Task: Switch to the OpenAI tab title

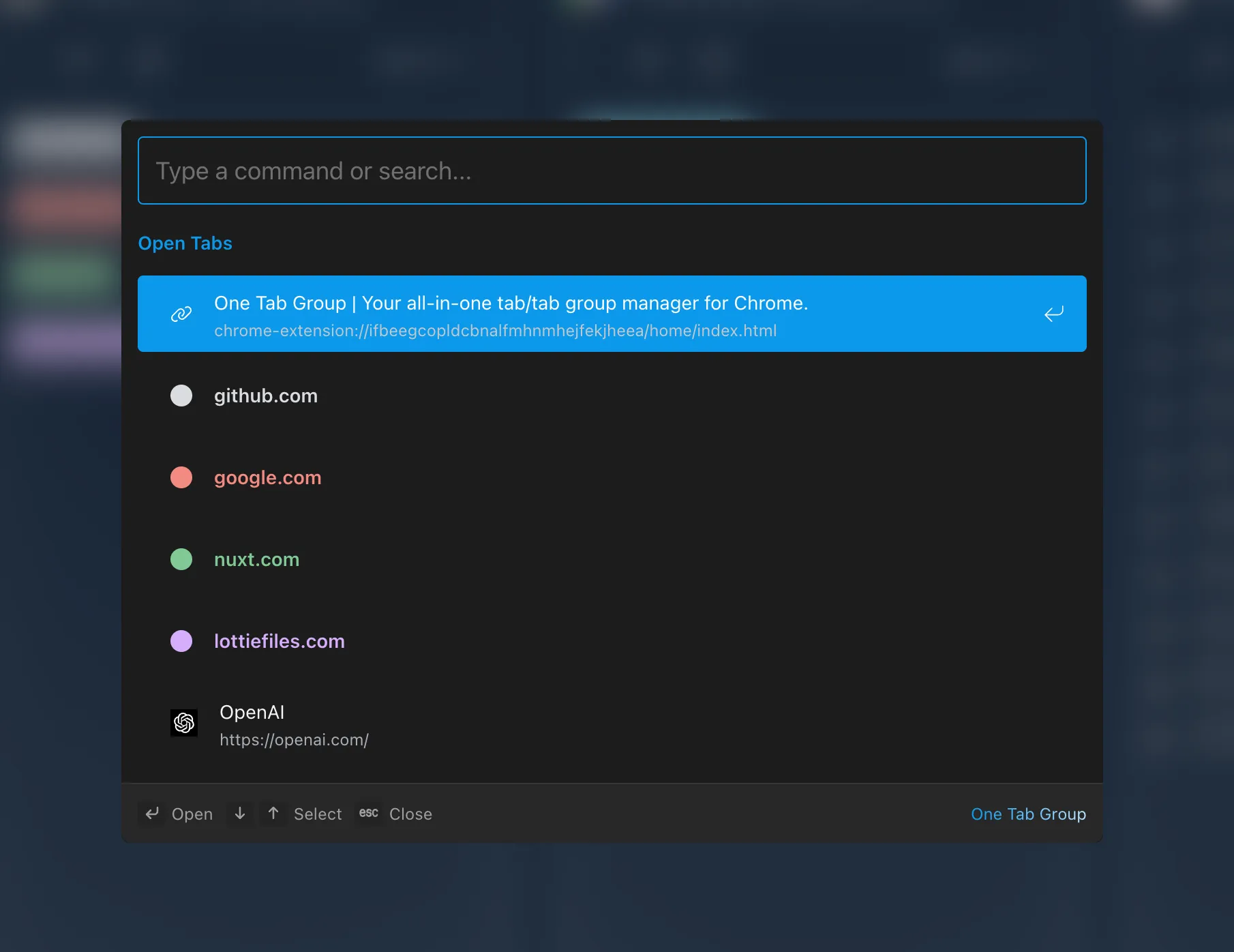Action: click(x=252, y=712)
